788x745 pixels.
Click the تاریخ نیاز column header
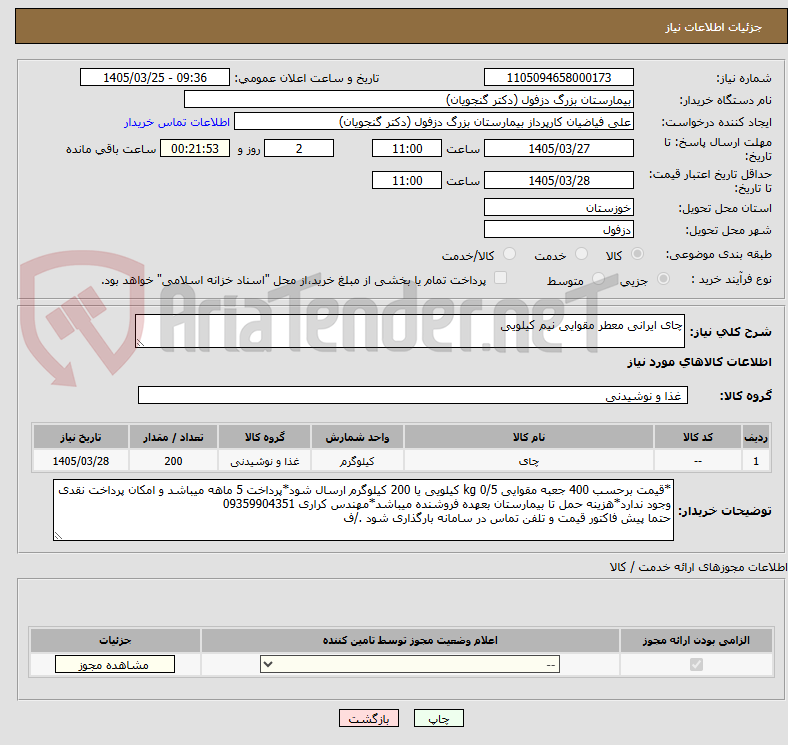[x=80, y=437]
